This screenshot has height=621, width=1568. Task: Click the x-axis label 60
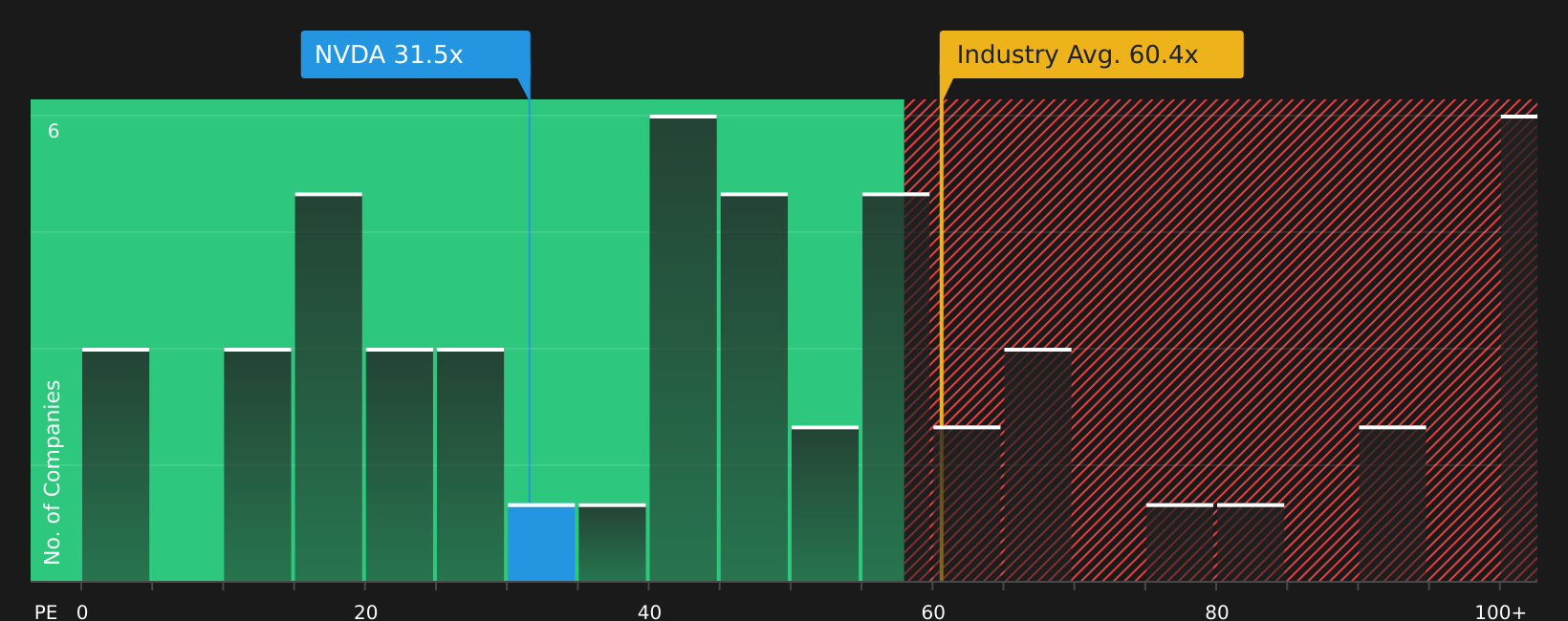pos(933,612)
